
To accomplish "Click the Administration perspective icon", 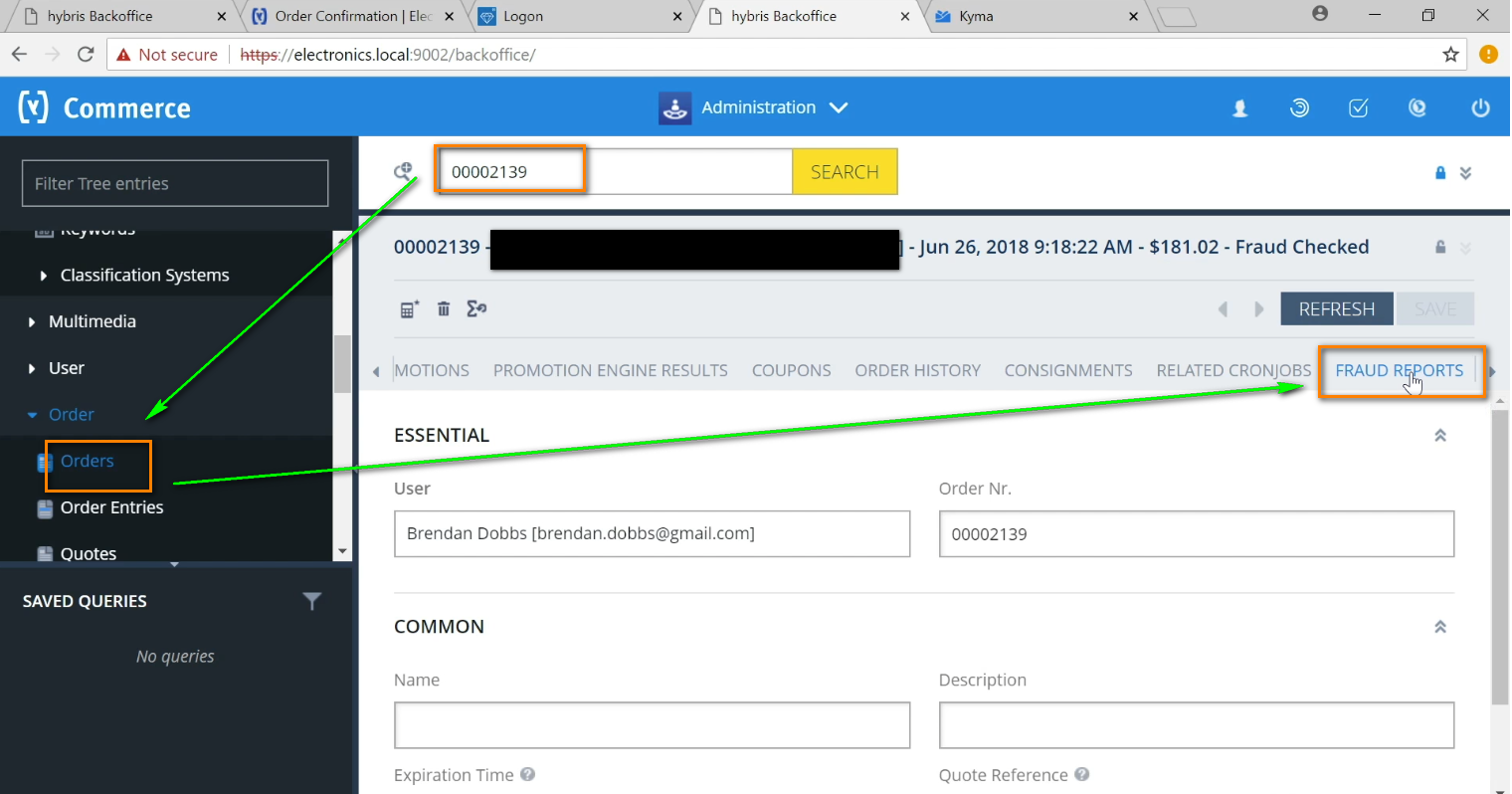I will click(675, 107).
